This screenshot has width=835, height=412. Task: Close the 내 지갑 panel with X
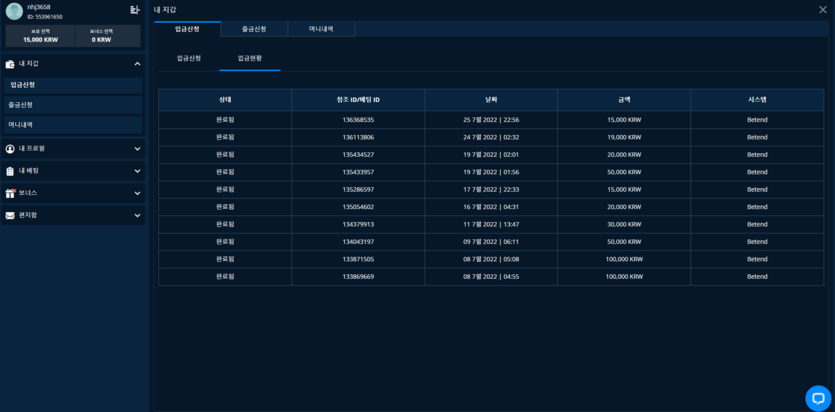[x=823, y=10]
